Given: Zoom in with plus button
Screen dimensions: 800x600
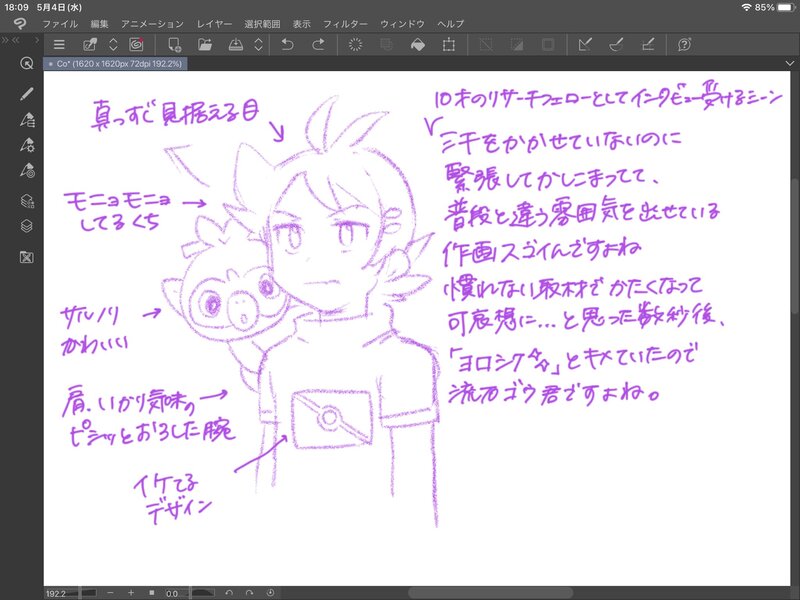Looking at the screenshot, I should pos(131,593).
